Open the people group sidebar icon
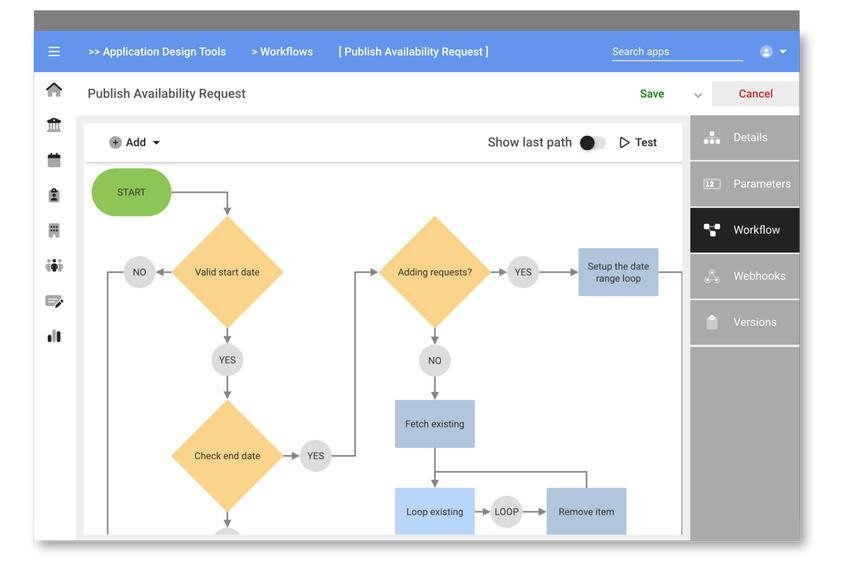The width and height of the screenshot is (844, 562). [54, 266]
